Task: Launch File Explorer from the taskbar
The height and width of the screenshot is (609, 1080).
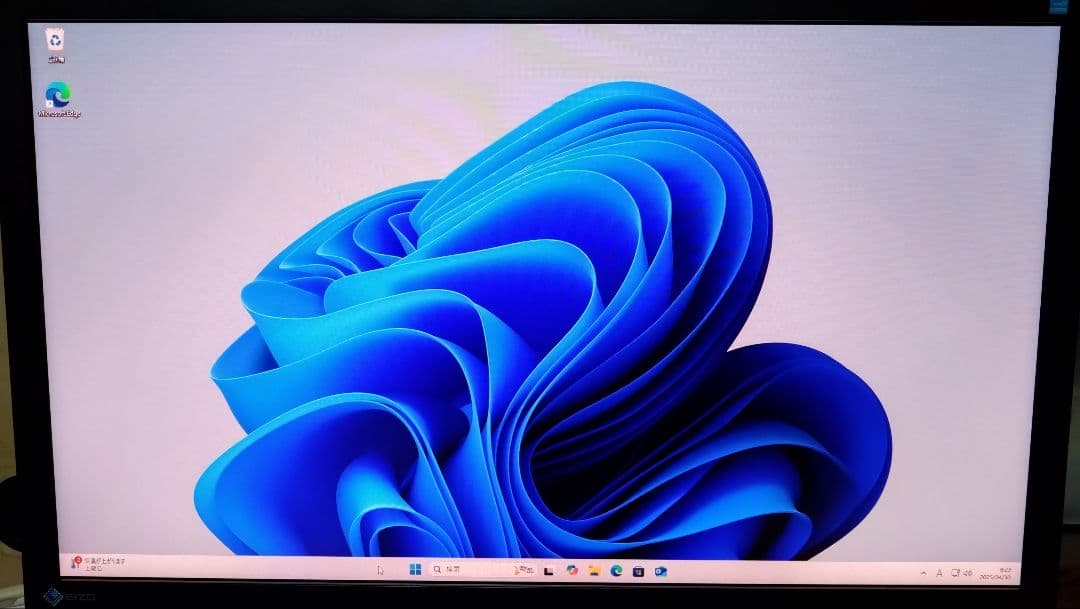Action: (595, 571)
